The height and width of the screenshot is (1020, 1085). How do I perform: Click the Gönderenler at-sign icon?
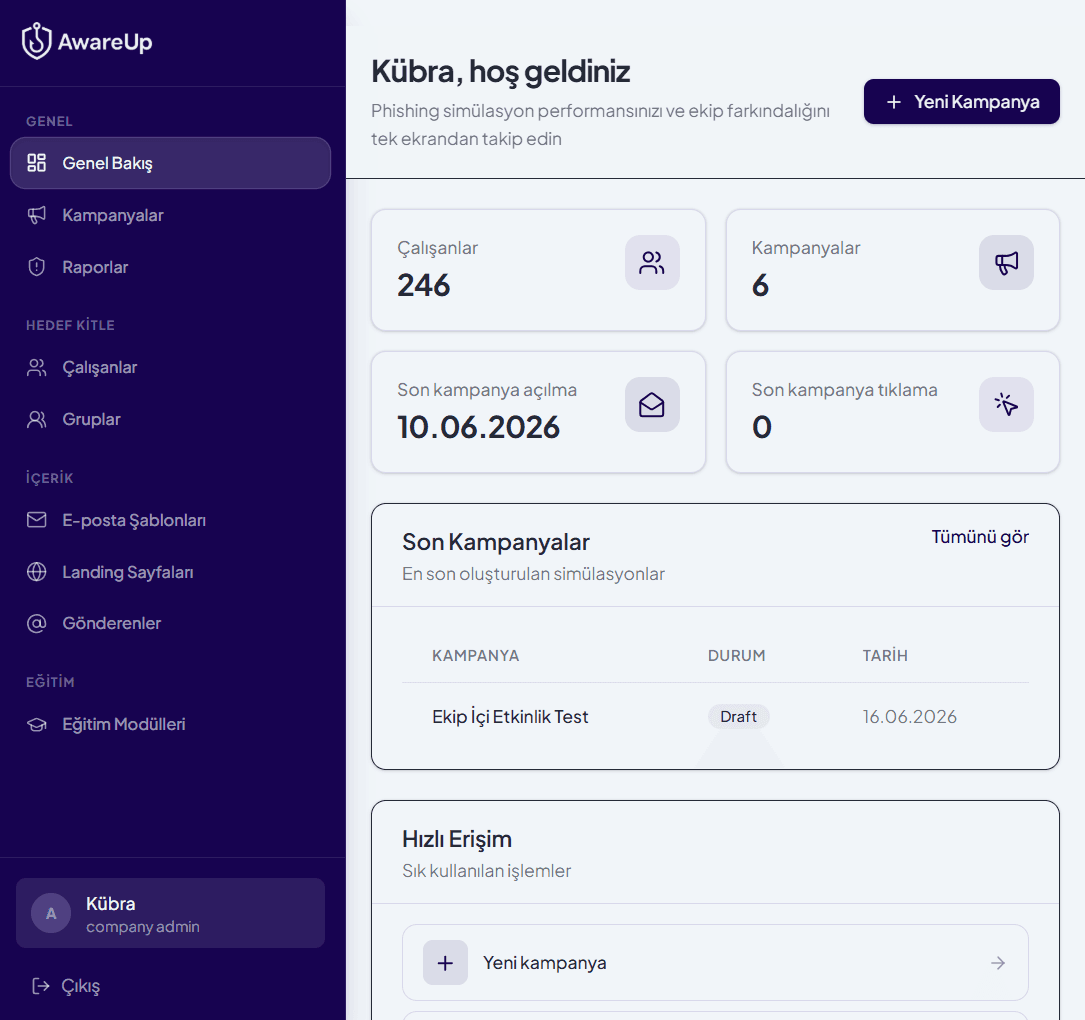pyautogui.click(x=37, y=623)
